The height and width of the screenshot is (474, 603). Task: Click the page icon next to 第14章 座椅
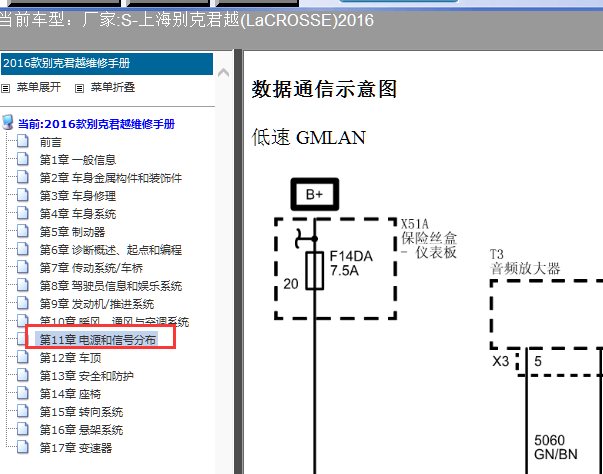point(23,393)
